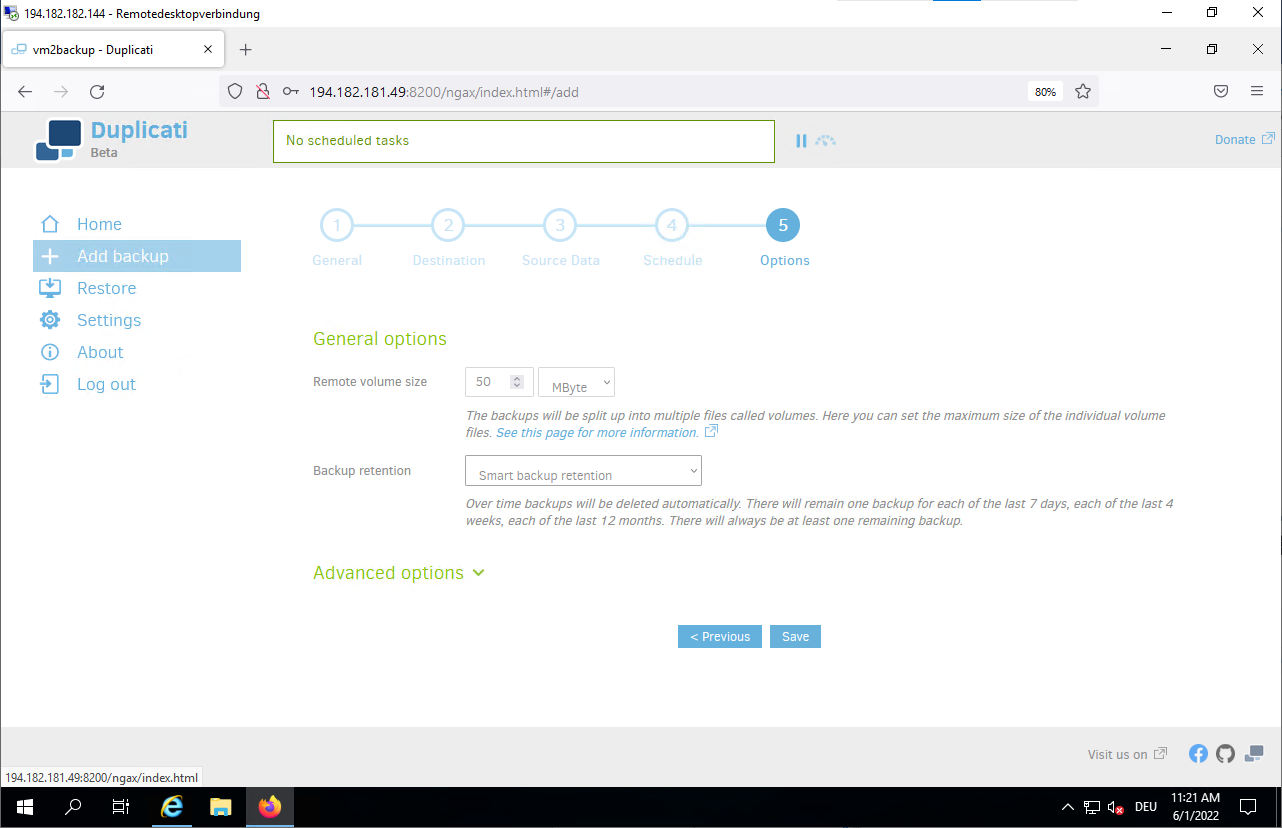Viewport: 1282px width, 828px height.
Task: Open Task View on the taskbar
Action: tap(121, 807)
